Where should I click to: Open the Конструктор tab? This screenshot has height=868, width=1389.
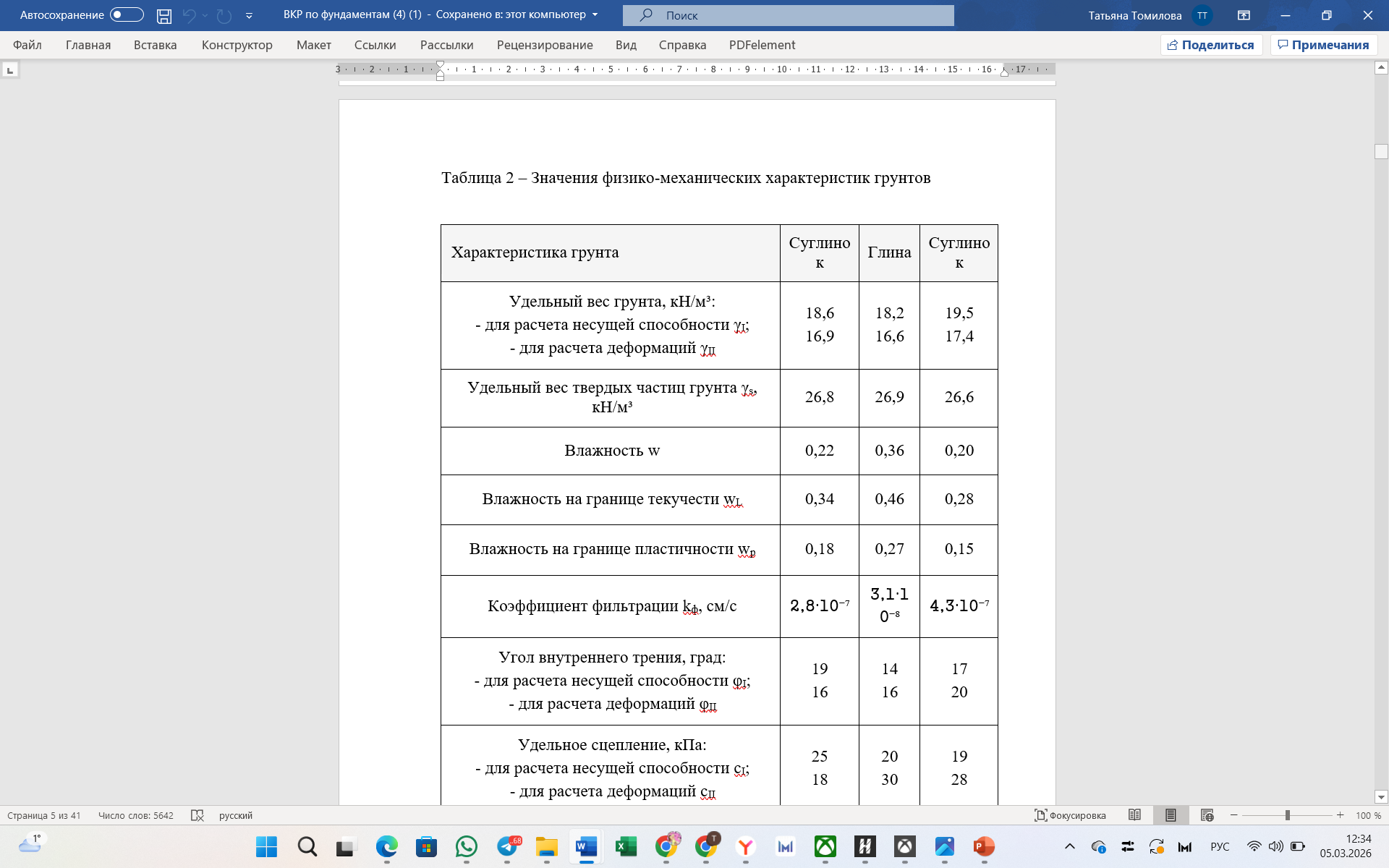[x=237, y=45]
